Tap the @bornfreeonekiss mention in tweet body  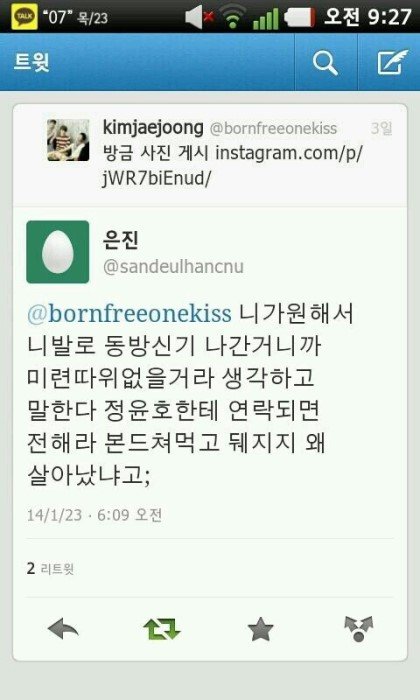coord(129,314)
